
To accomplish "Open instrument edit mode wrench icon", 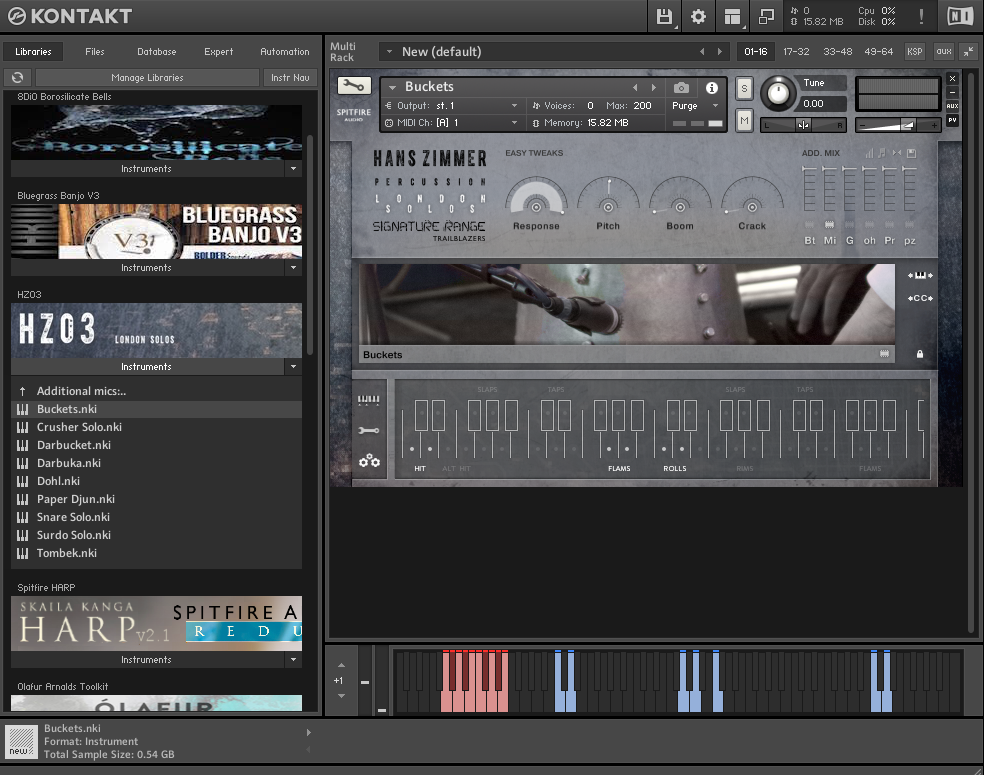I will (x=354, y=86).
